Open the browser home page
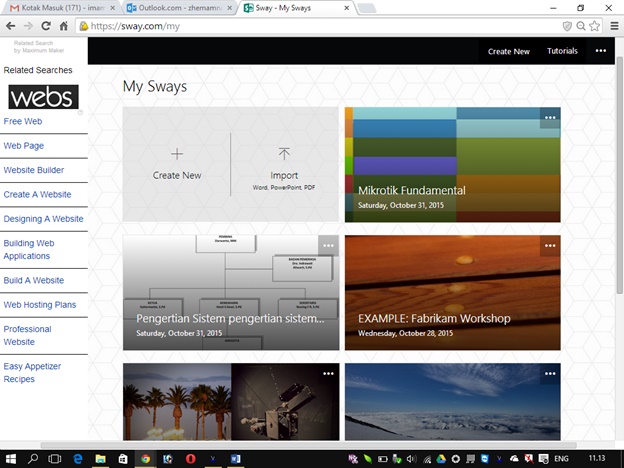The image size is (624, 468). pos(63,26)
